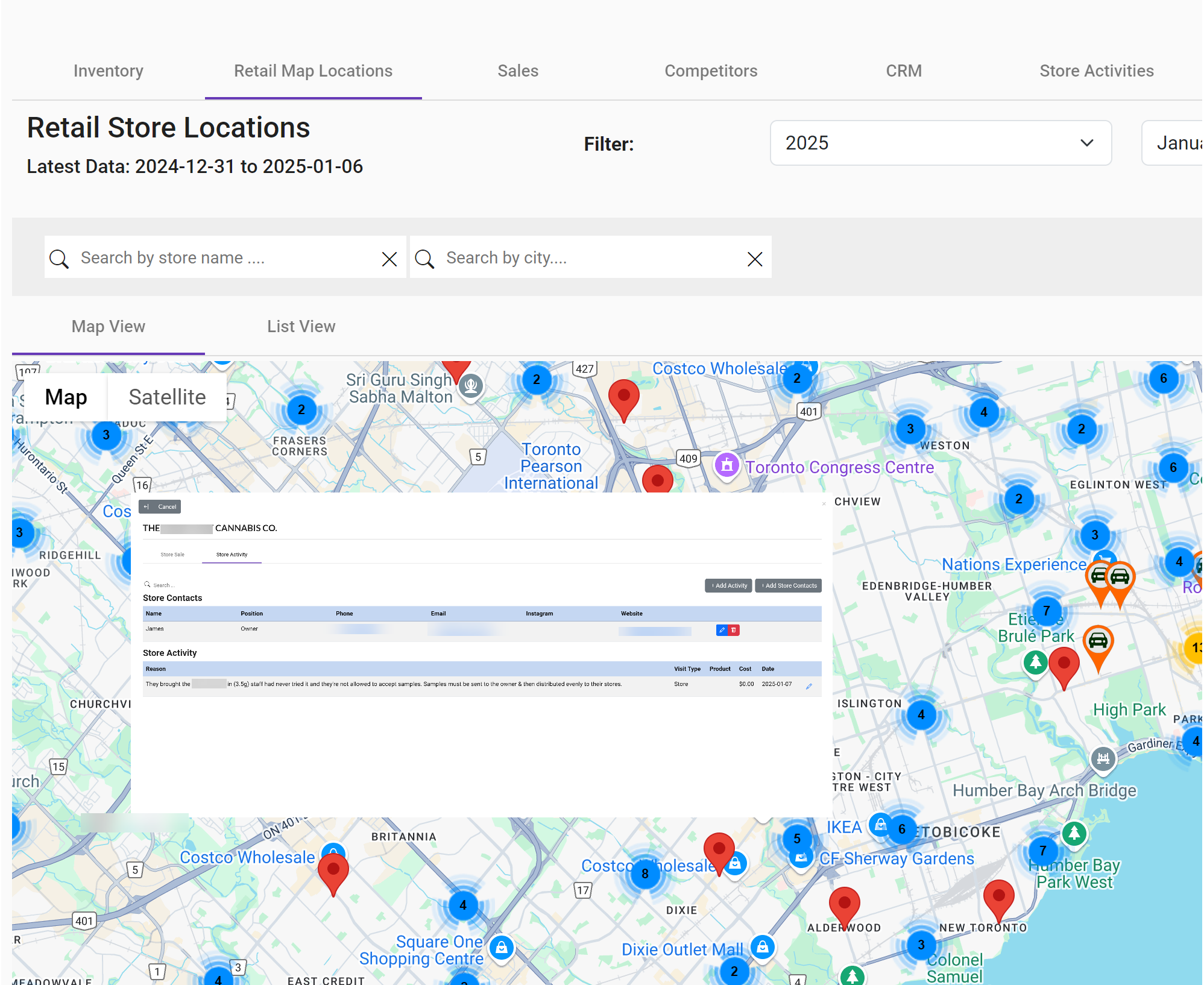Click the cluster marker labeled 8
The image size is (1204, 985).
click(x=645, y=873)
